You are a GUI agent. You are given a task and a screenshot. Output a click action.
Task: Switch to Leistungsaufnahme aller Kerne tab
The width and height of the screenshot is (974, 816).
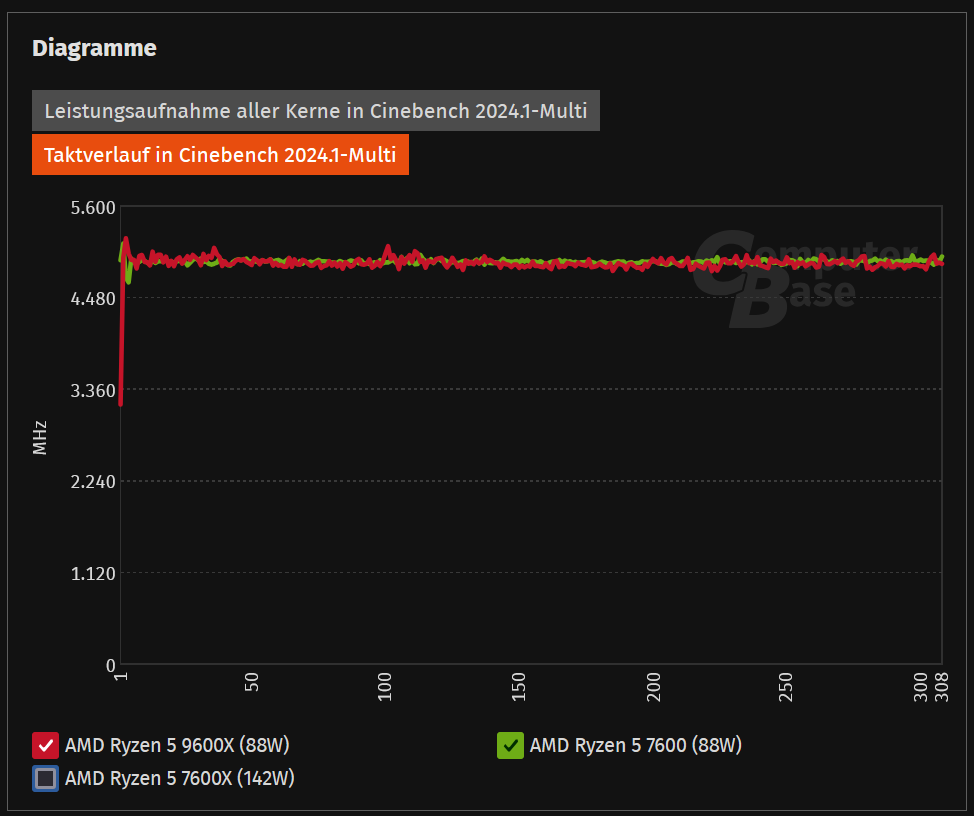316,111
